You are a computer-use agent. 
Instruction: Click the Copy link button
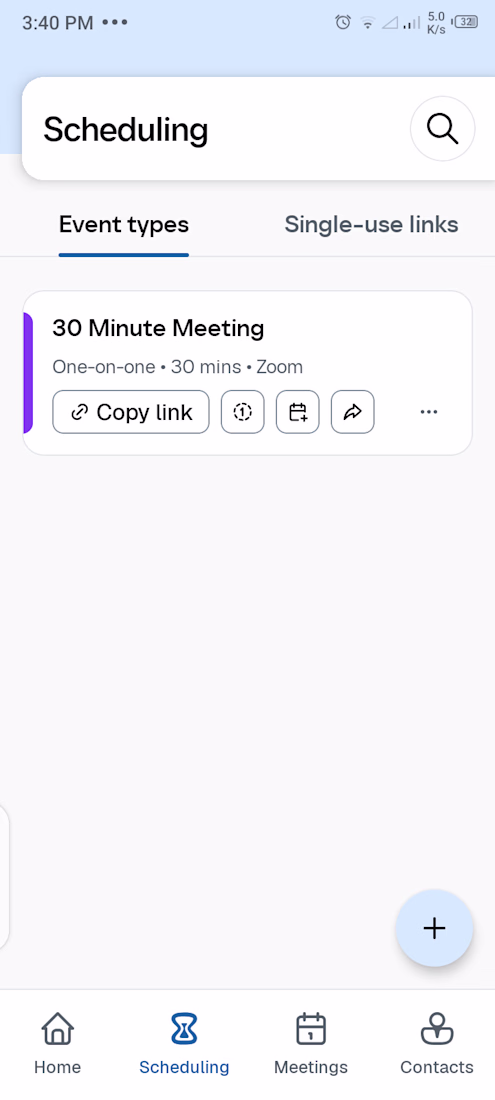point(131,412)
